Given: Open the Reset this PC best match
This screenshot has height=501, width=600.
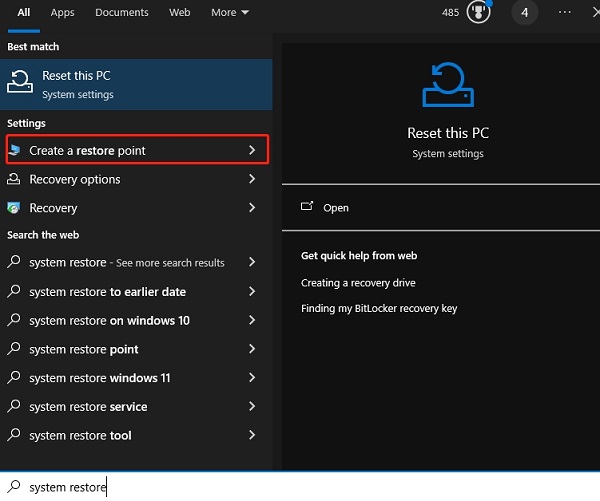Looking at the screenshot, I should coord(136,84).
